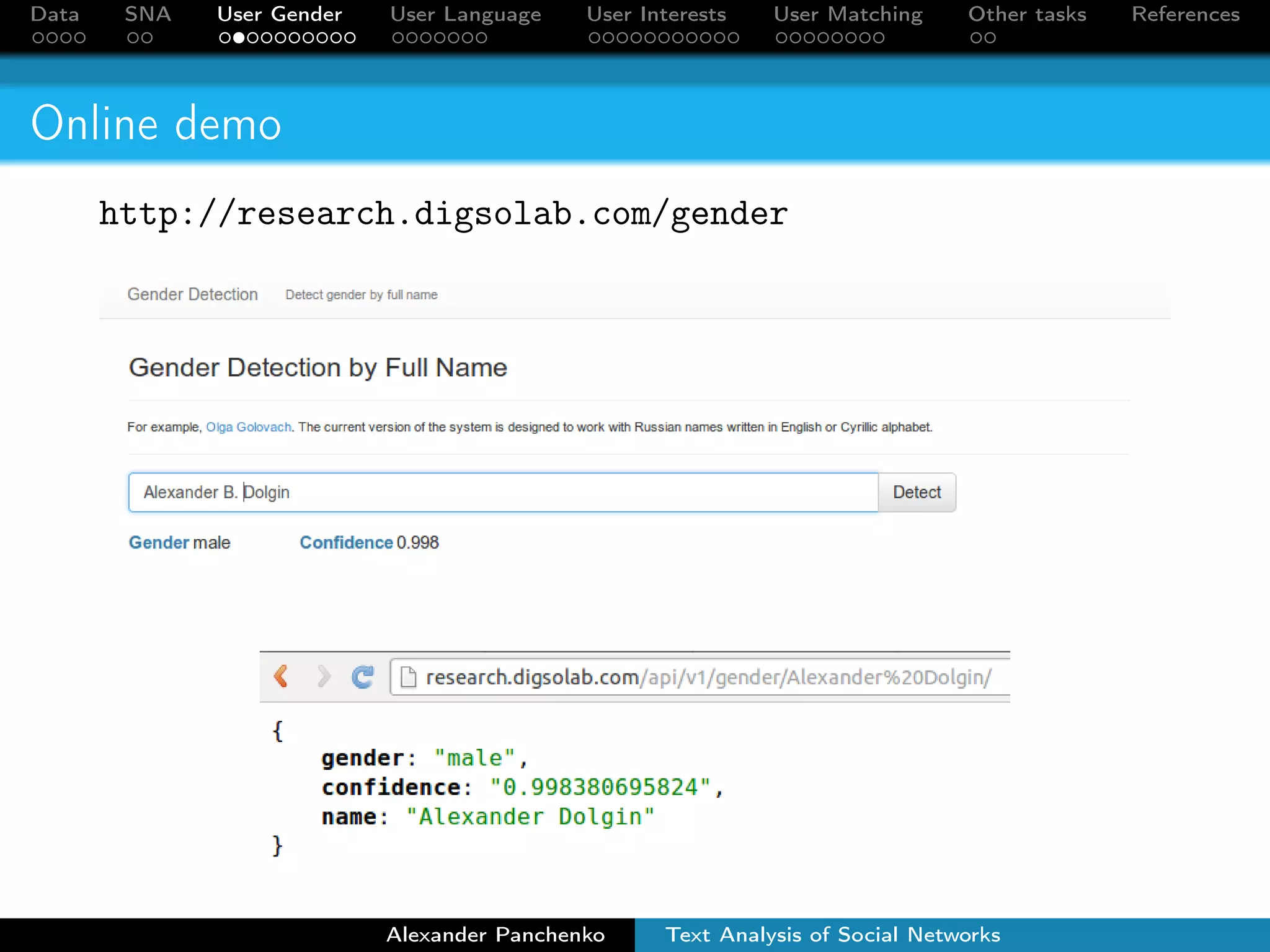Click the Gender result label
1270x952 pixels.
[159, 542]
